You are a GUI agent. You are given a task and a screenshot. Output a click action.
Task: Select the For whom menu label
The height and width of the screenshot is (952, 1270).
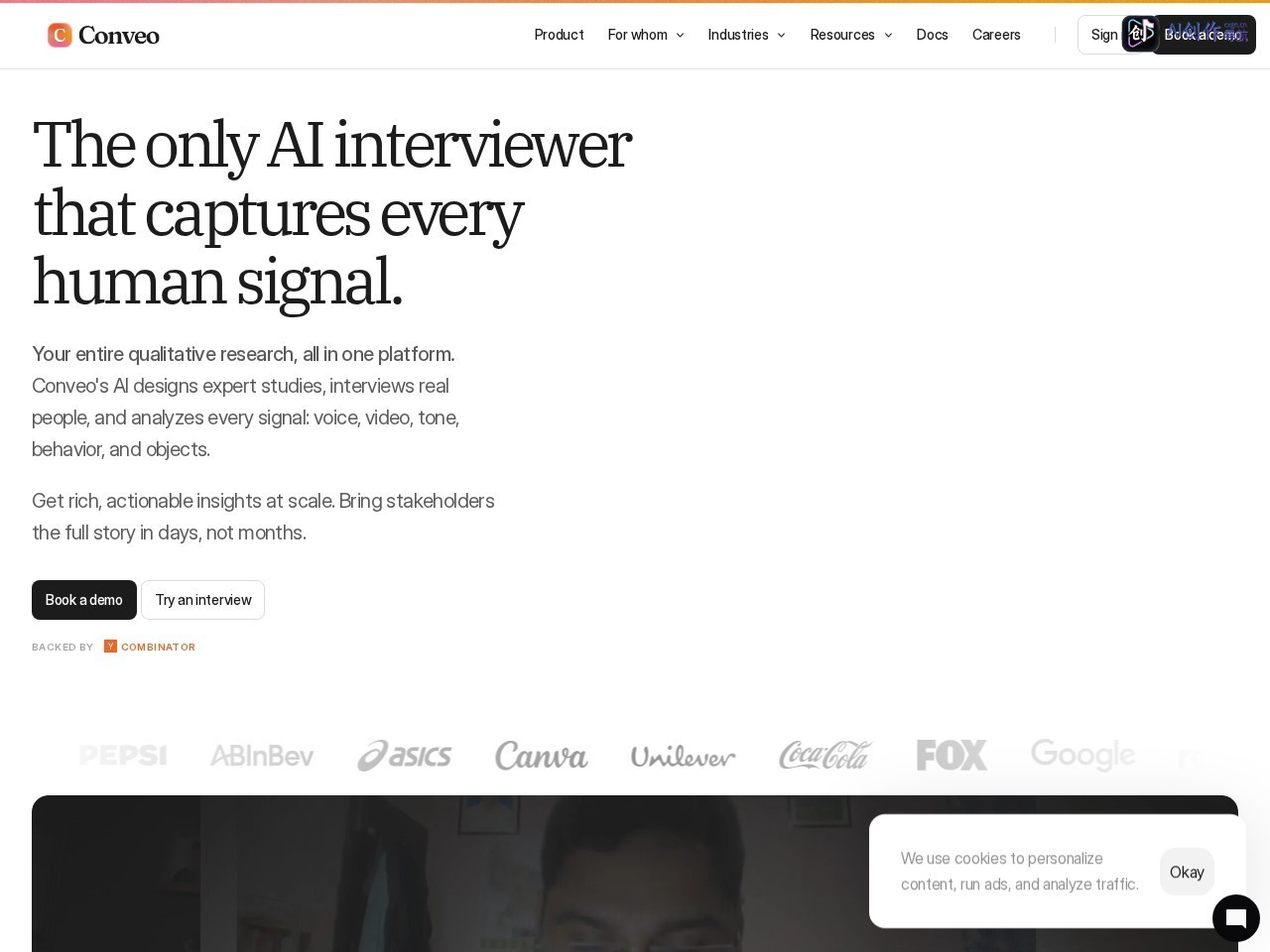(x=637, y=35)
